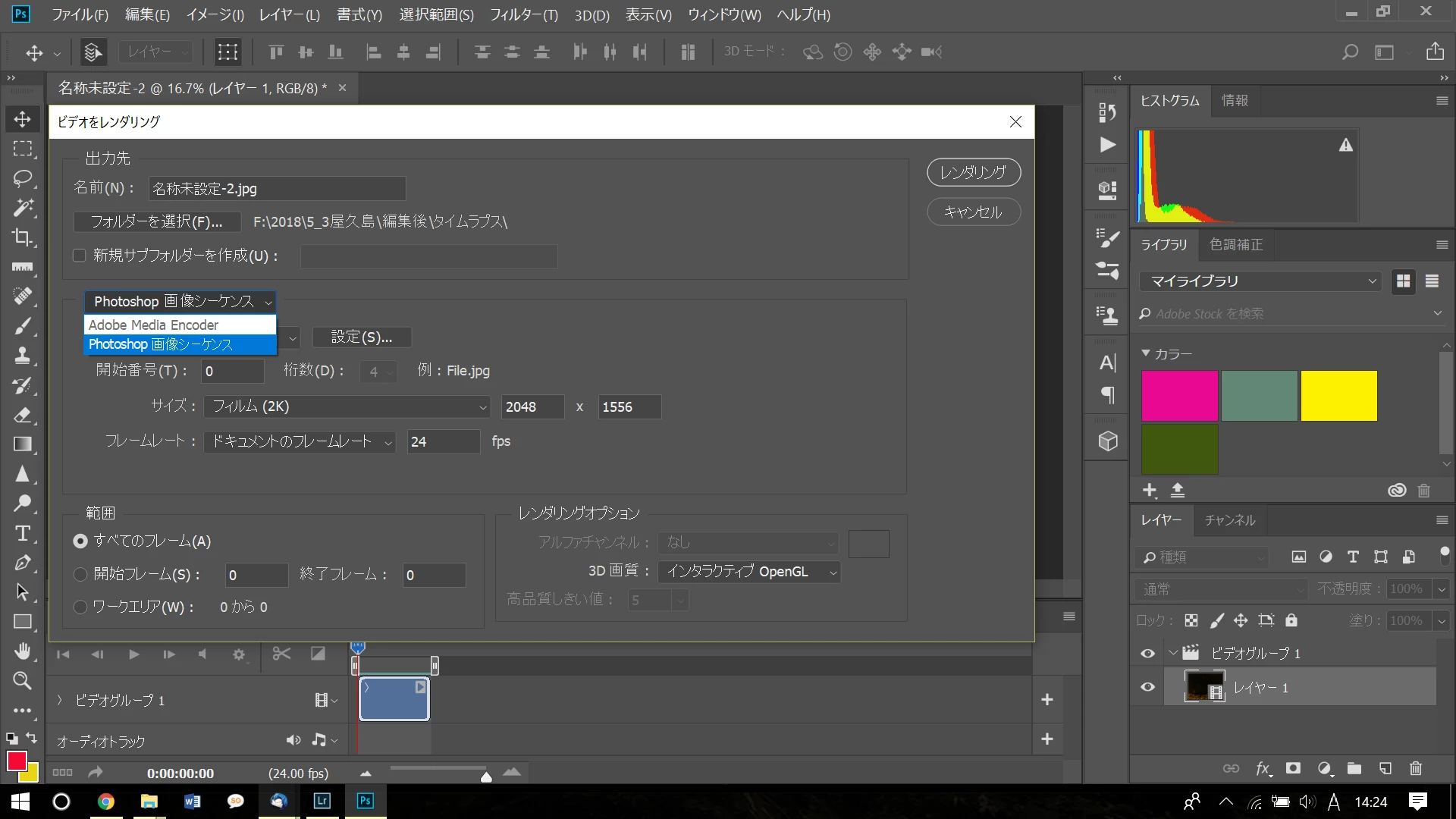This screenshot has width=1456, height=819.
Task: Select the start frame radio button
Action: click(x=80, y=575)
